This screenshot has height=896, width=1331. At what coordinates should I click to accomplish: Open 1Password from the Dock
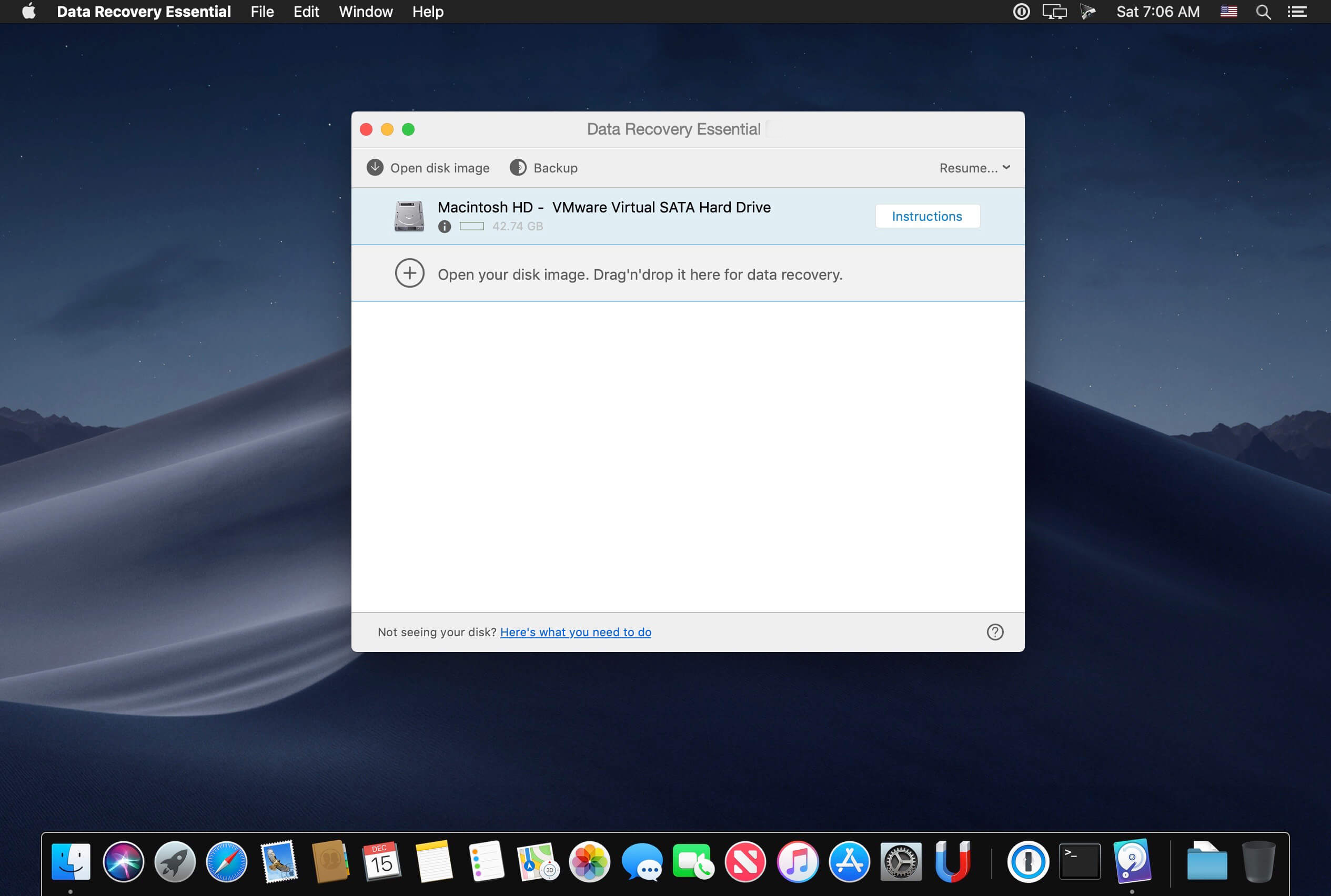pos(1027,861)
